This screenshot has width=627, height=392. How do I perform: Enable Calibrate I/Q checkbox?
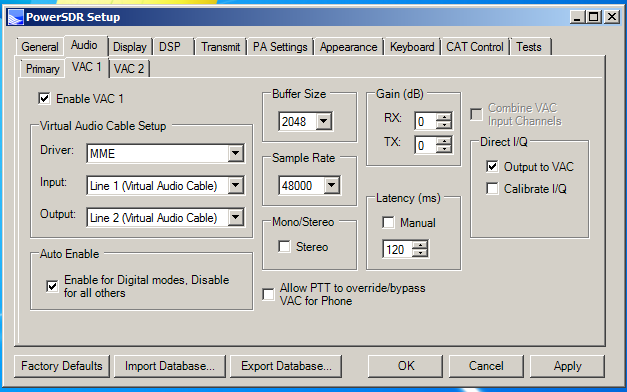[492, 188]
